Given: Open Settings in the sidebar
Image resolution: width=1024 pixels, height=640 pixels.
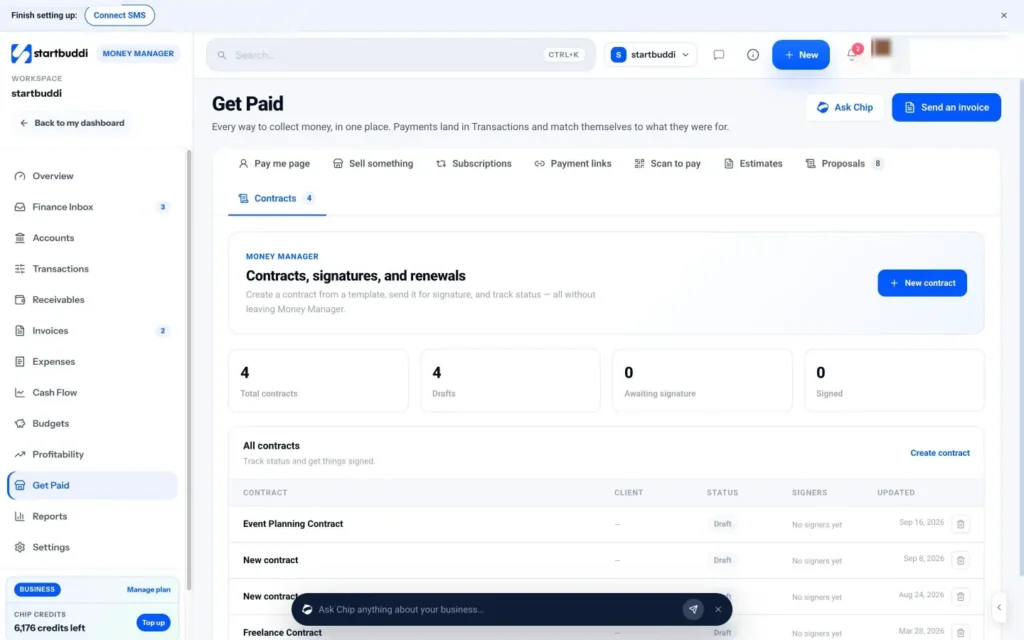Looking at the screenshot, I should [x=91, y=547].
